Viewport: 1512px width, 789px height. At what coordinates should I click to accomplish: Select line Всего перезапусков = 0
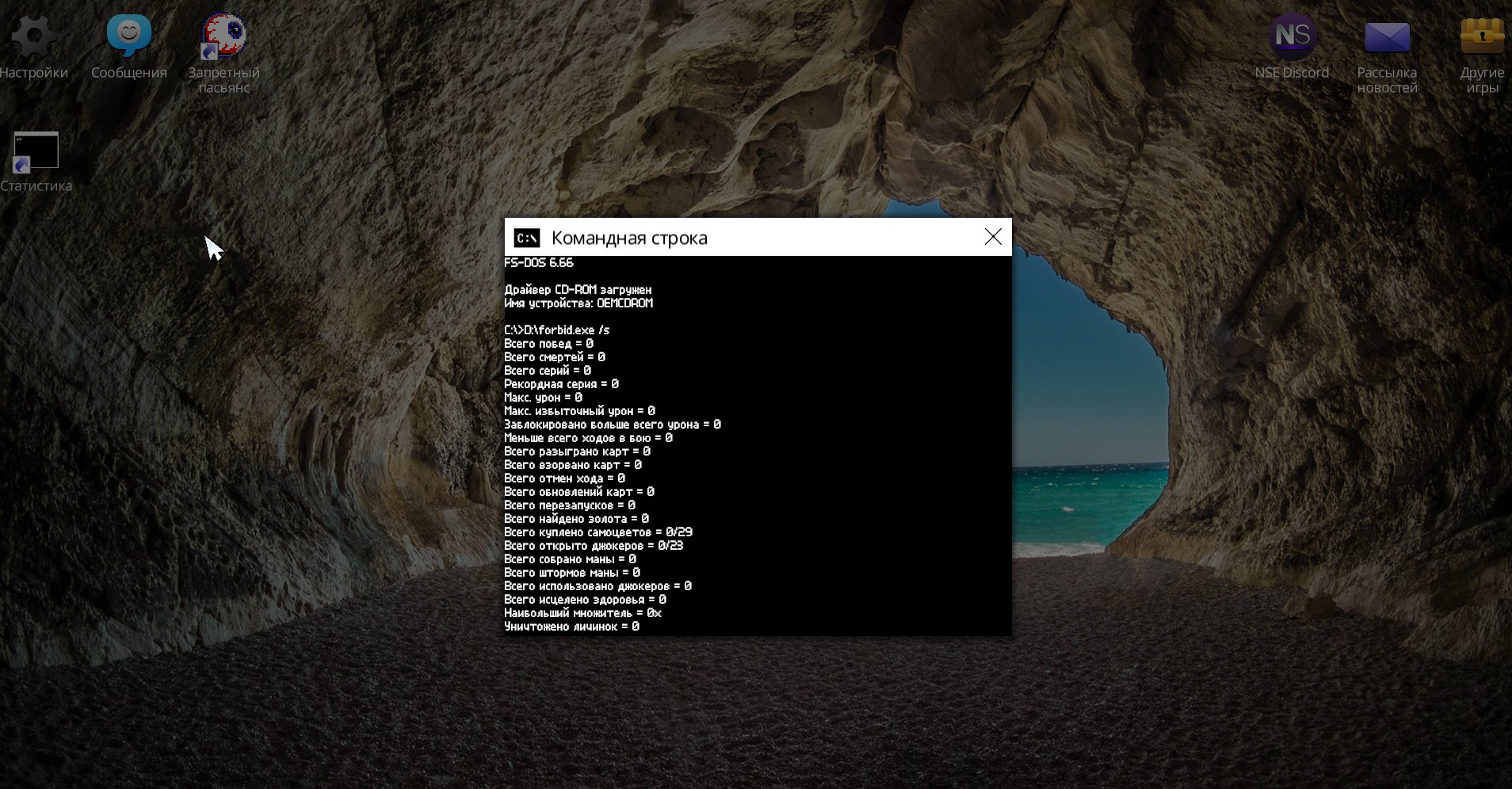(570, 505)
